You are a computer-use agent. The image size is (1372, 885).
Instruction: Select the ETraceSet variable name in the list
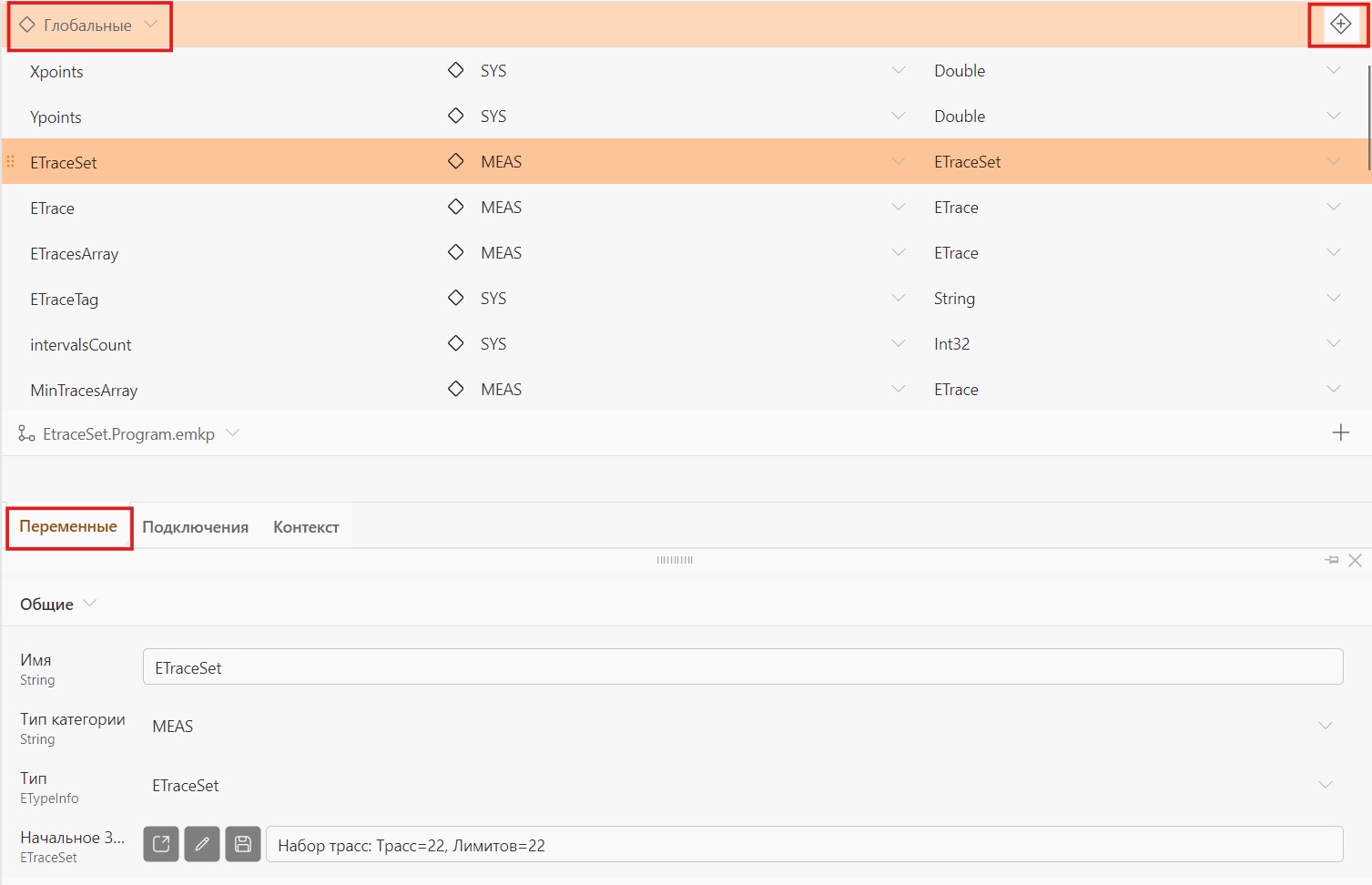(64, 163)
